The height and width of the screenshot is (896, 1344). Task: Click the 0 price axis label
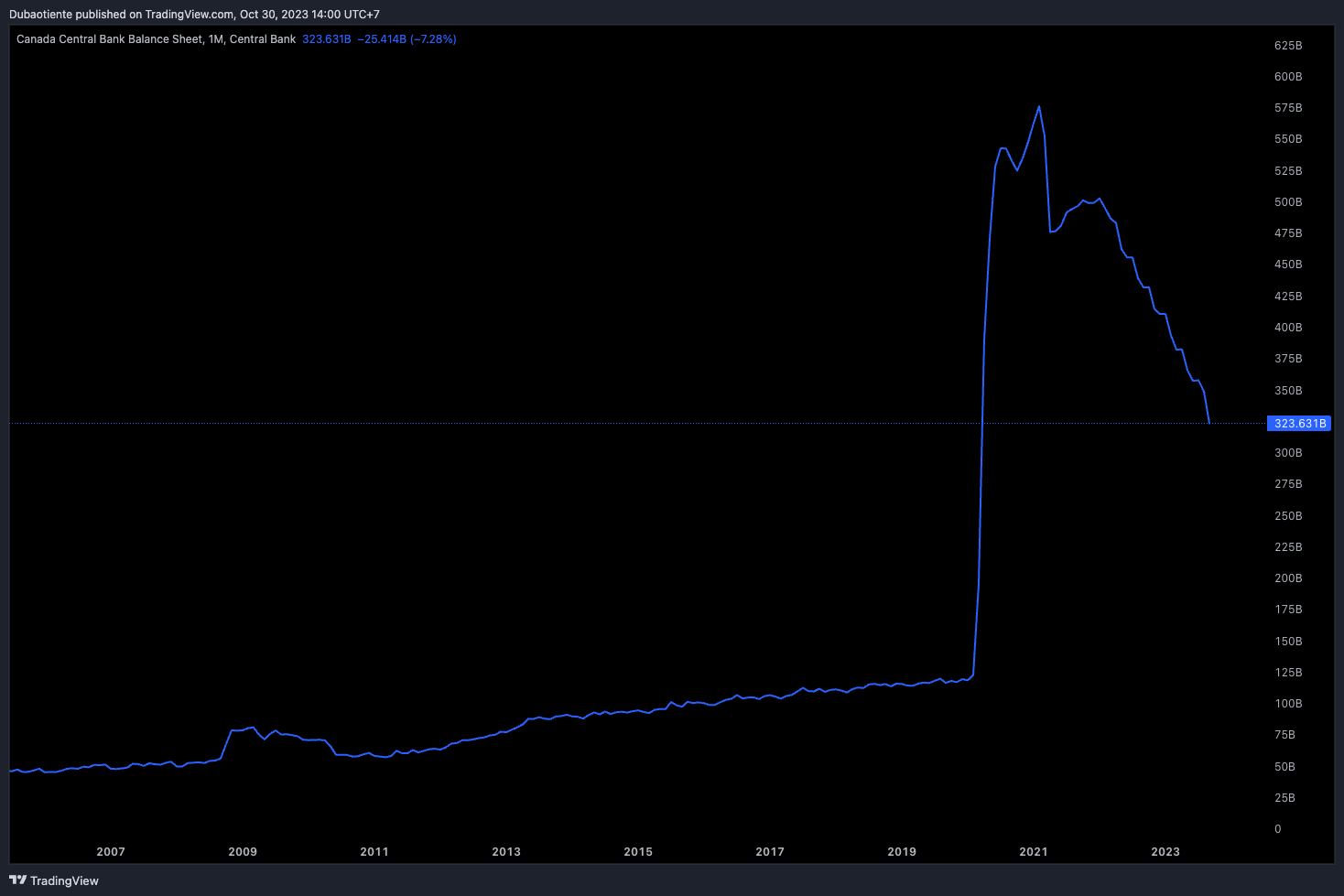tap(1278, 829)
